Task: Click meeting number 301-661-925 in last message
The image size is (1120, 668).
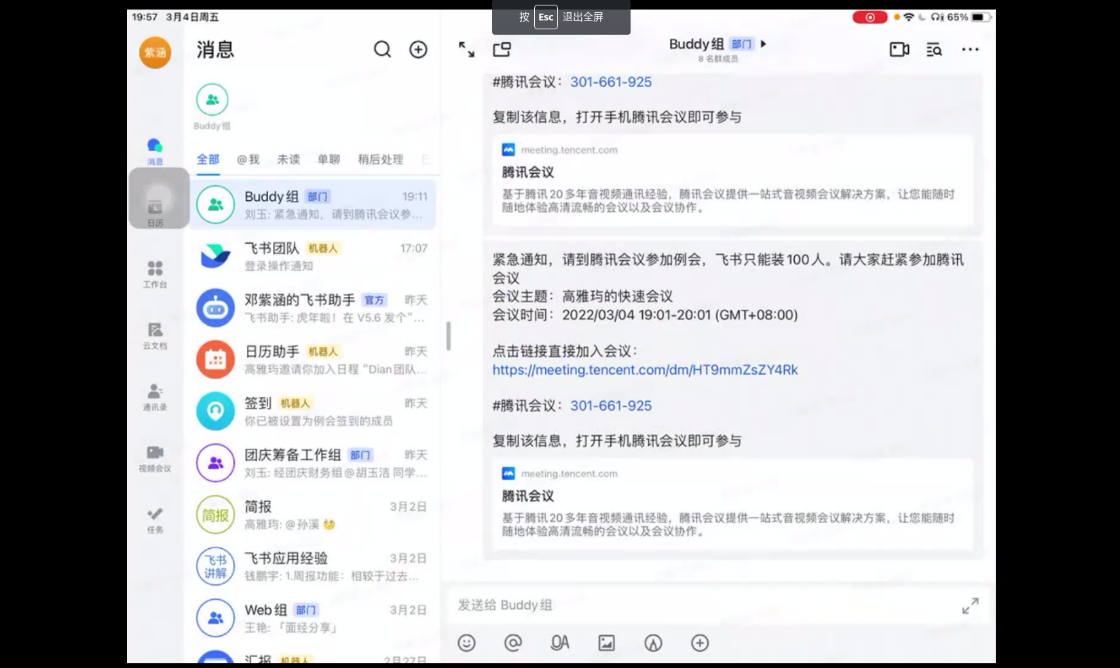Action: pos(611,405)
